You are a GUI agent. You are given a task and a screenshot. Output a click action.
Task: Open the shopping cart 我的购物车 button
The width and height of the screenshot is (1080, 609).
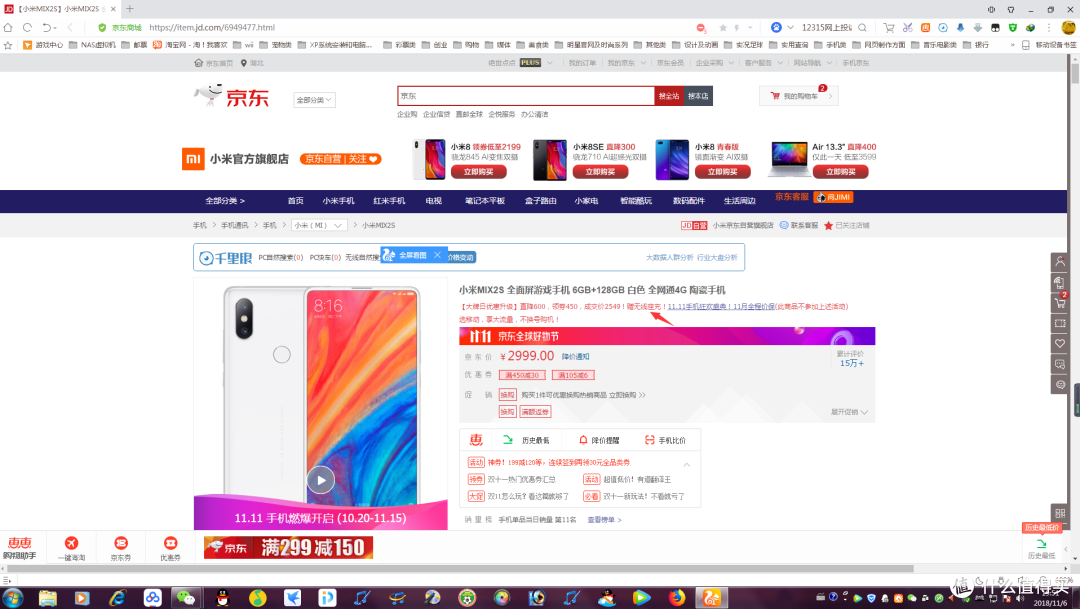point(799,96)
